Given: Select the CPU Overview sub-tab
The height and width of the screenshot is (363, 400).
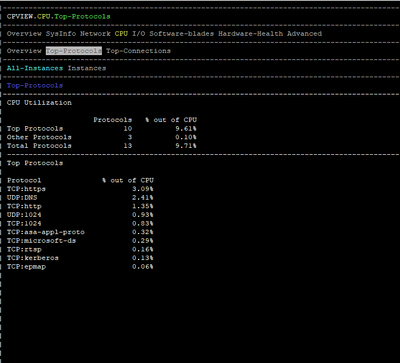Looking at the screenshot, I should (24, 51).
